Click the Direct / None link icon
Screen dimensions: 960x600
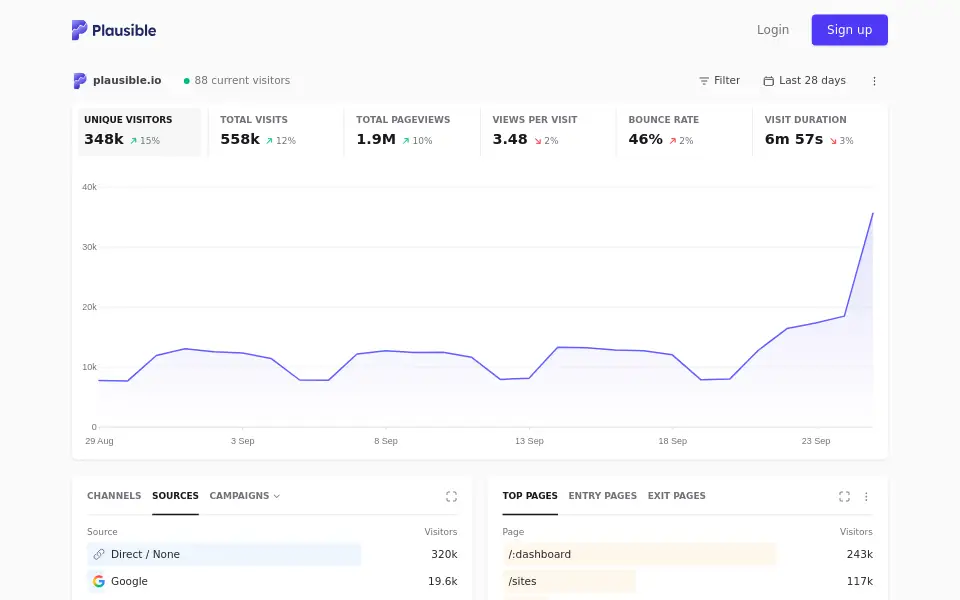tap(99, 554)
